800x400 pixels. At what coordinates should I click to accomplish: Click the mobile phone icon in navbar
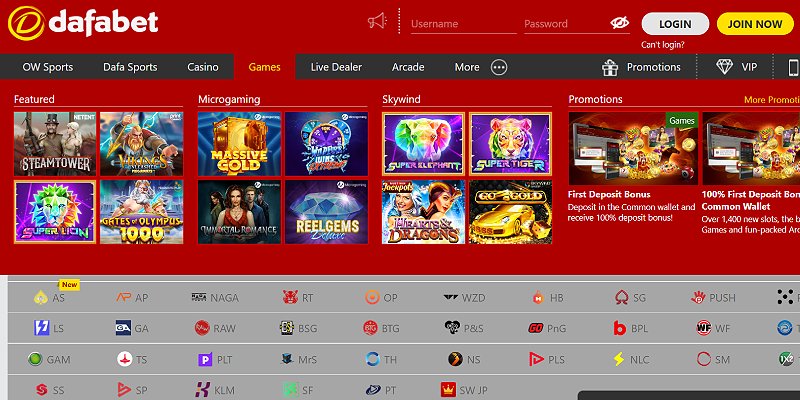tap(794, 67)
